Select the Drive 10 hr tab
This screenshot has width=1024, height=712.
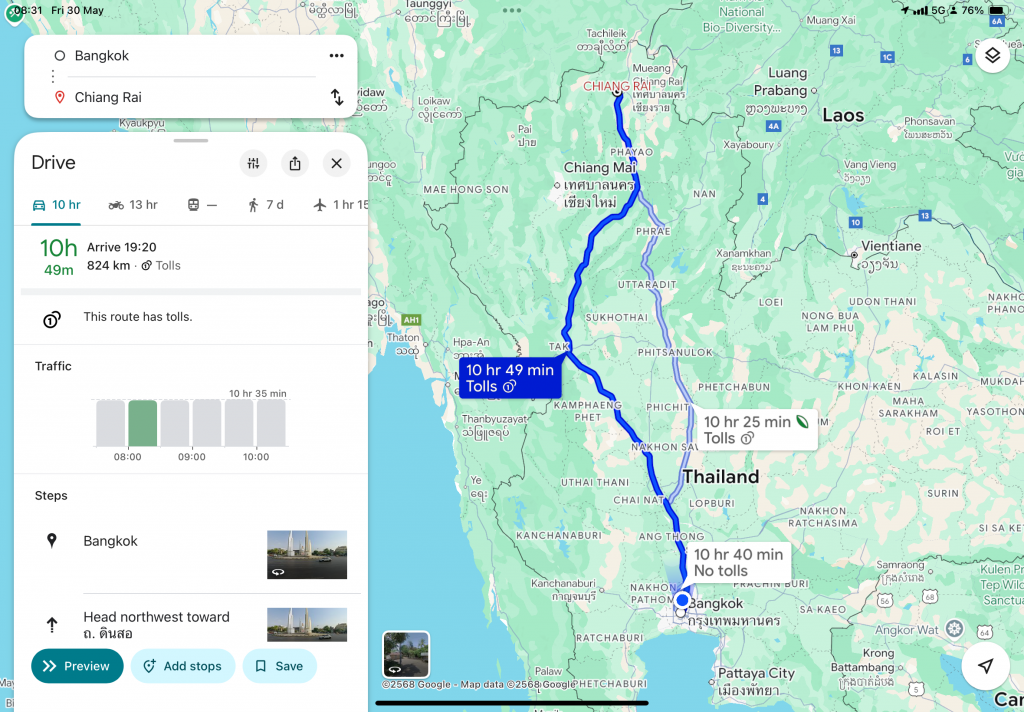point(56,205)
